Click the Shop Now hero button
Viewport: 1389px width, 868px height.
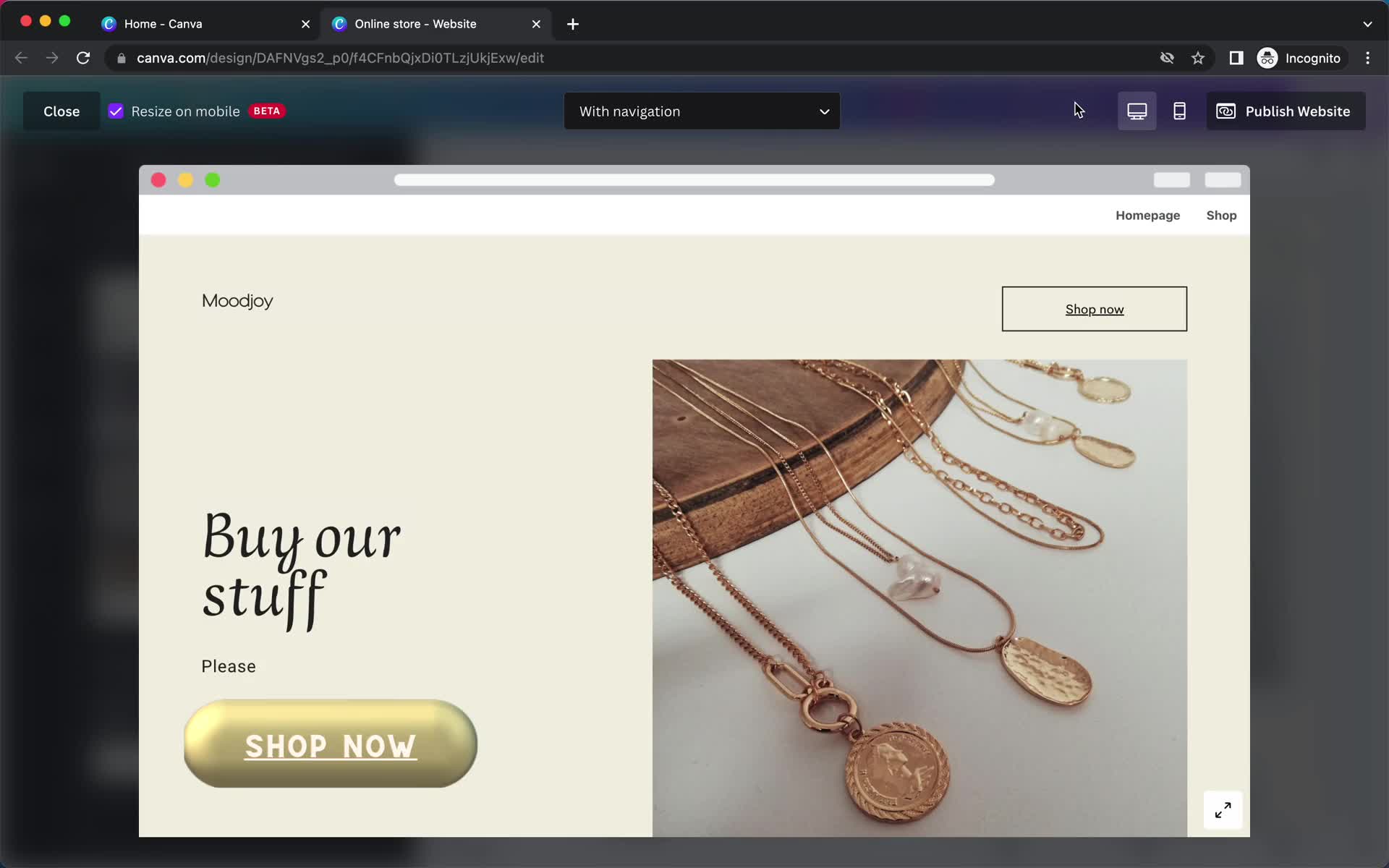[x=331, y=746]
